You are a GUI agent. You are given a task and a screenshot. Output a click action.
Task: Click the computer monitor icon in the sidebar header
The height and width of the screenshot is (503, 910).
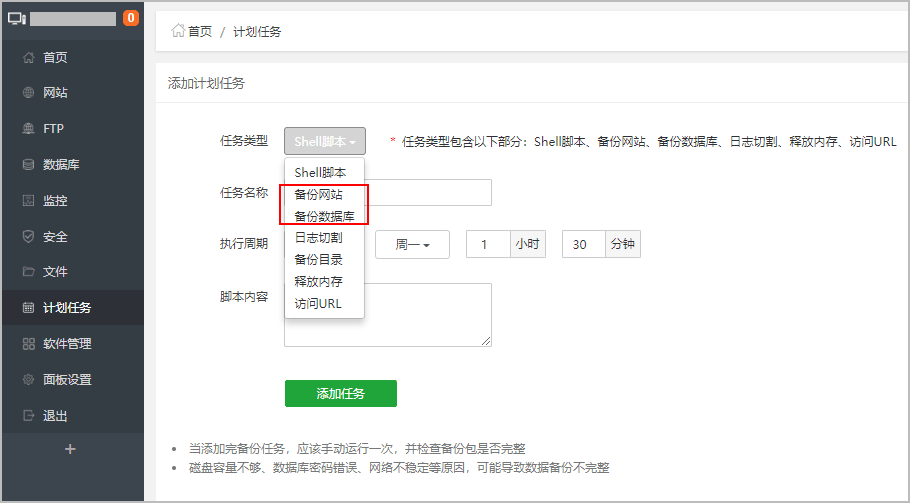16,19
